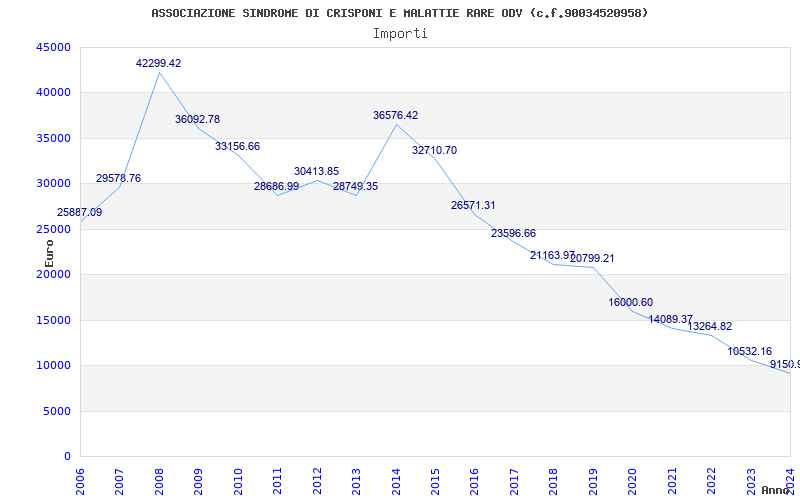This screenshot has width=800, height=500.
Task: Click the x-axis year 2021
Action: click(x=672, y=481)
